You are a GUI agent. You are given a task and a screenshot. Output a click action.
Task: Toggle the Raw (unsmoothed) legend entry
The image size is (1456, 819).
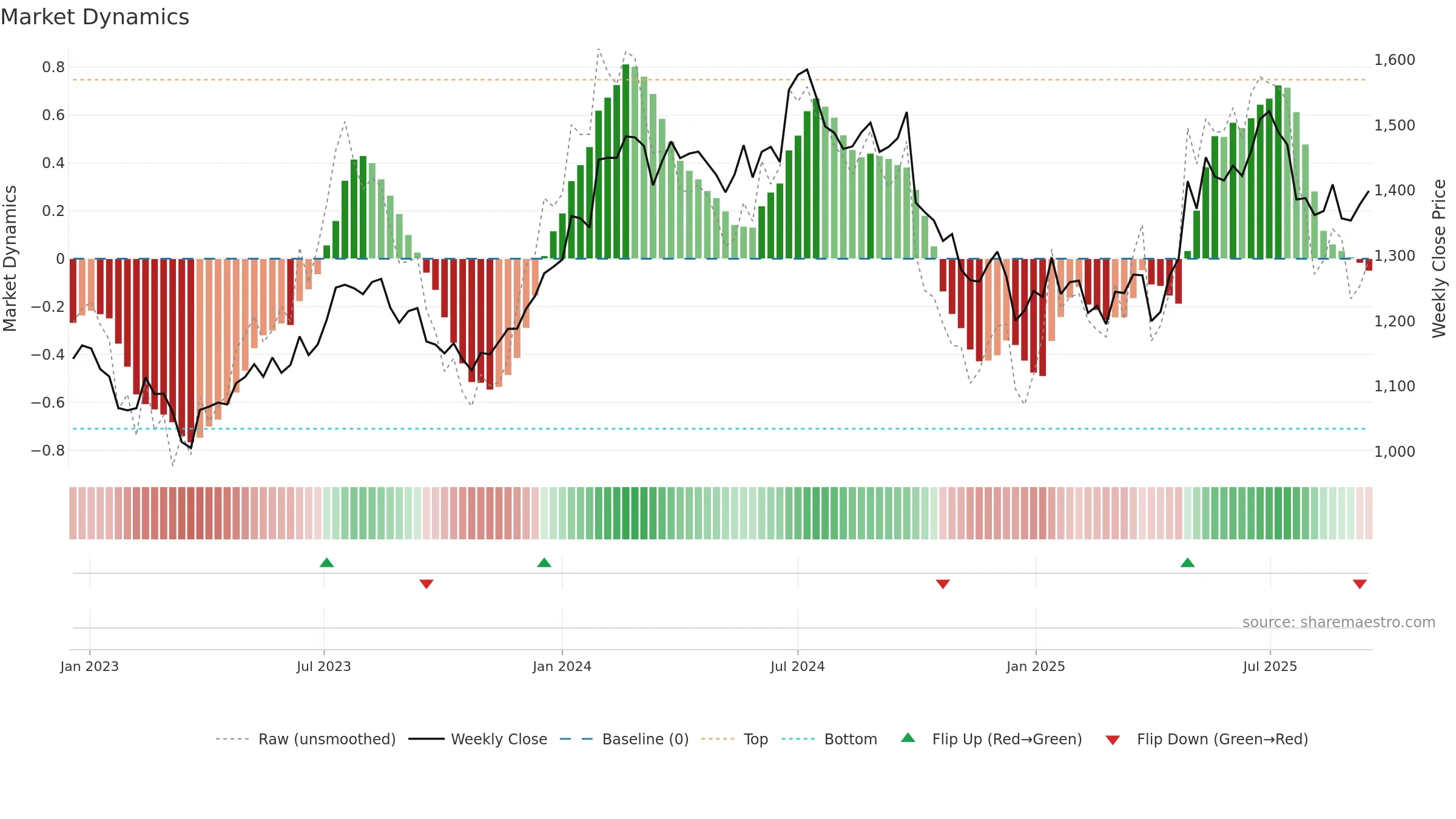point(305,739)
